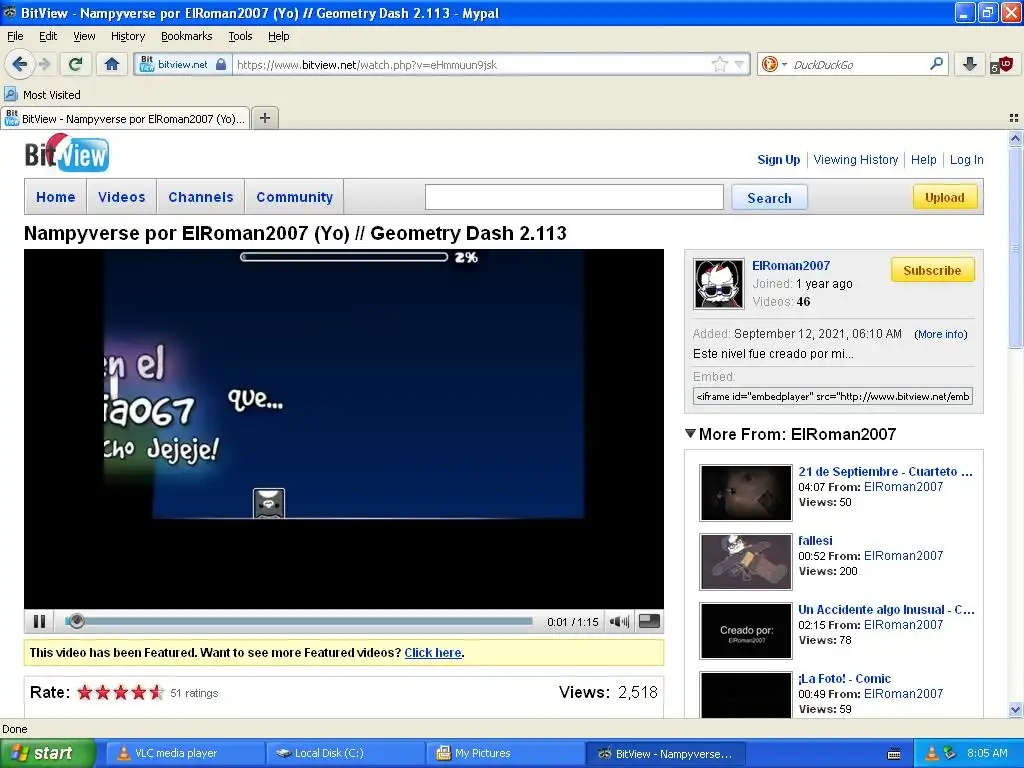The height and width of the screenshot is (768, 1024).
Task: Click the Featured videos Click here link
Action: [433, 652]
